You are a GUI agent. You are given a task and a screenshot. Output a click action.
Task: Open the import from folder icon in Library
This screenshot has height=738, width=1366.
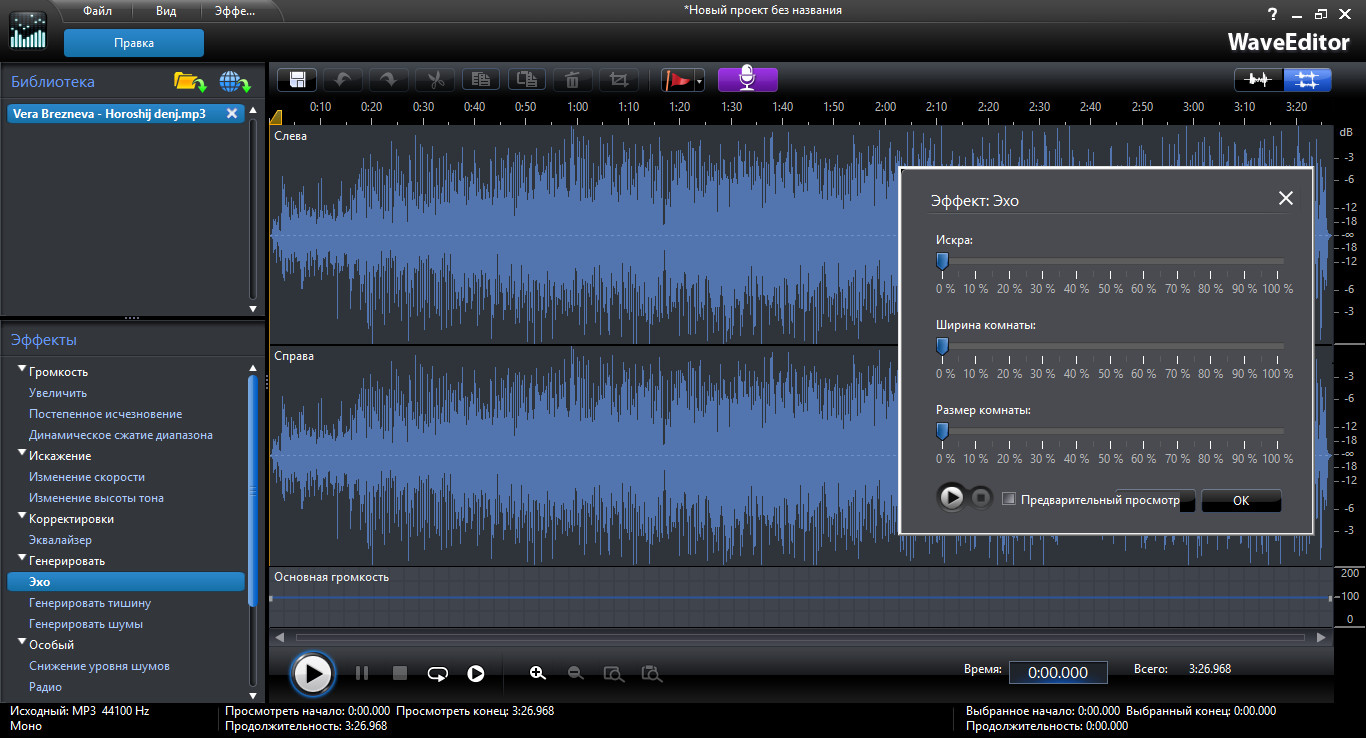pyautogui.click(x=189, y=82)
